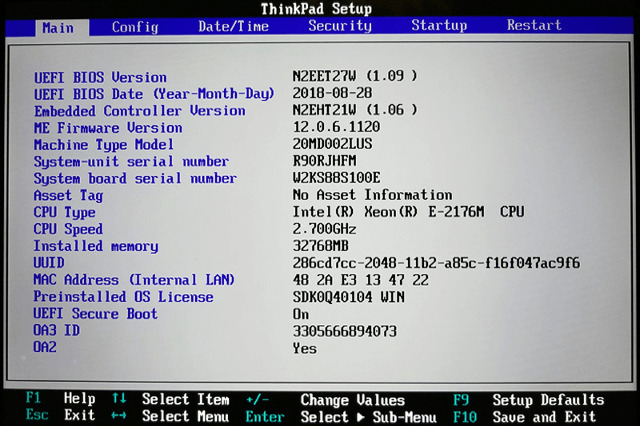Switch to the Restart tab
Viewport: 640px width, 426px height.
[534, 25]
